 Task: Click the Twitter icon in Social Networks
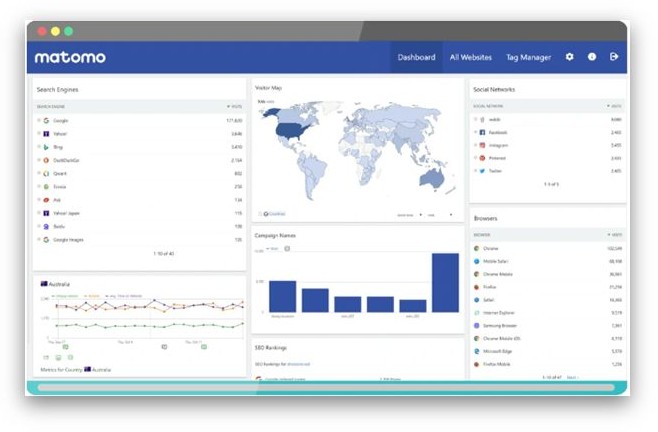482,171
